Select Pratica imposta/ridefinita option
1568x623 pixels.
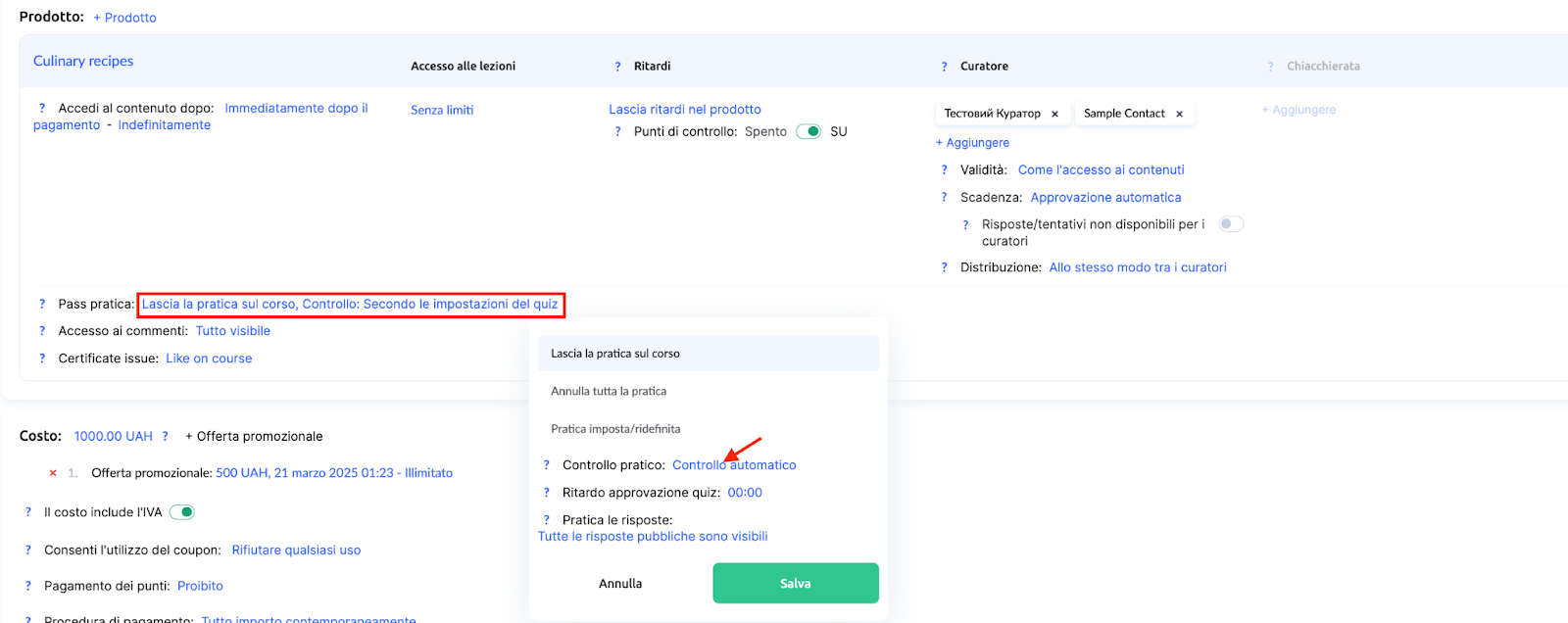click(x=615, y=429)
